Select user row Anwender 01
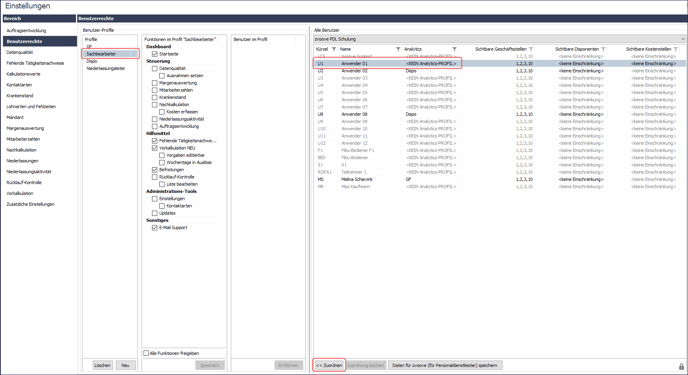Image resolution: width=688 pixels, height=375 pixels. tap(499, 64)
